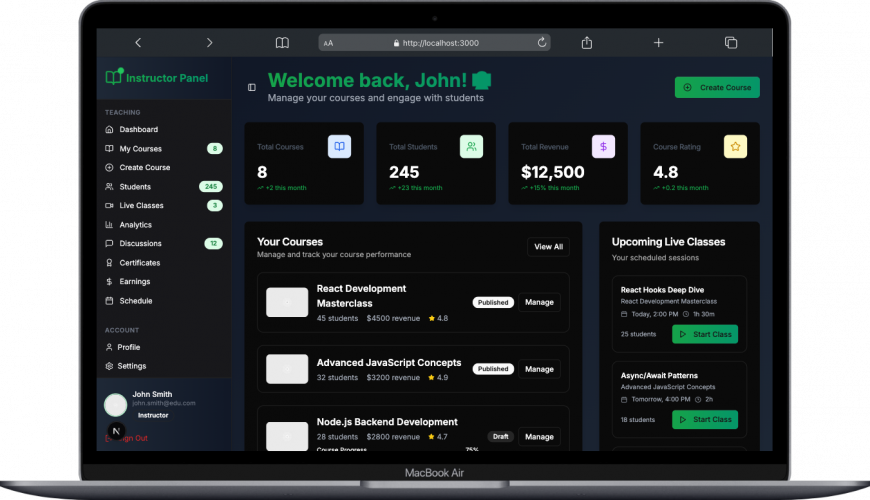Viewport: 870px width, 500px height.
Task: Start the Async/Await Patterns class
Action: coord(705,420)
